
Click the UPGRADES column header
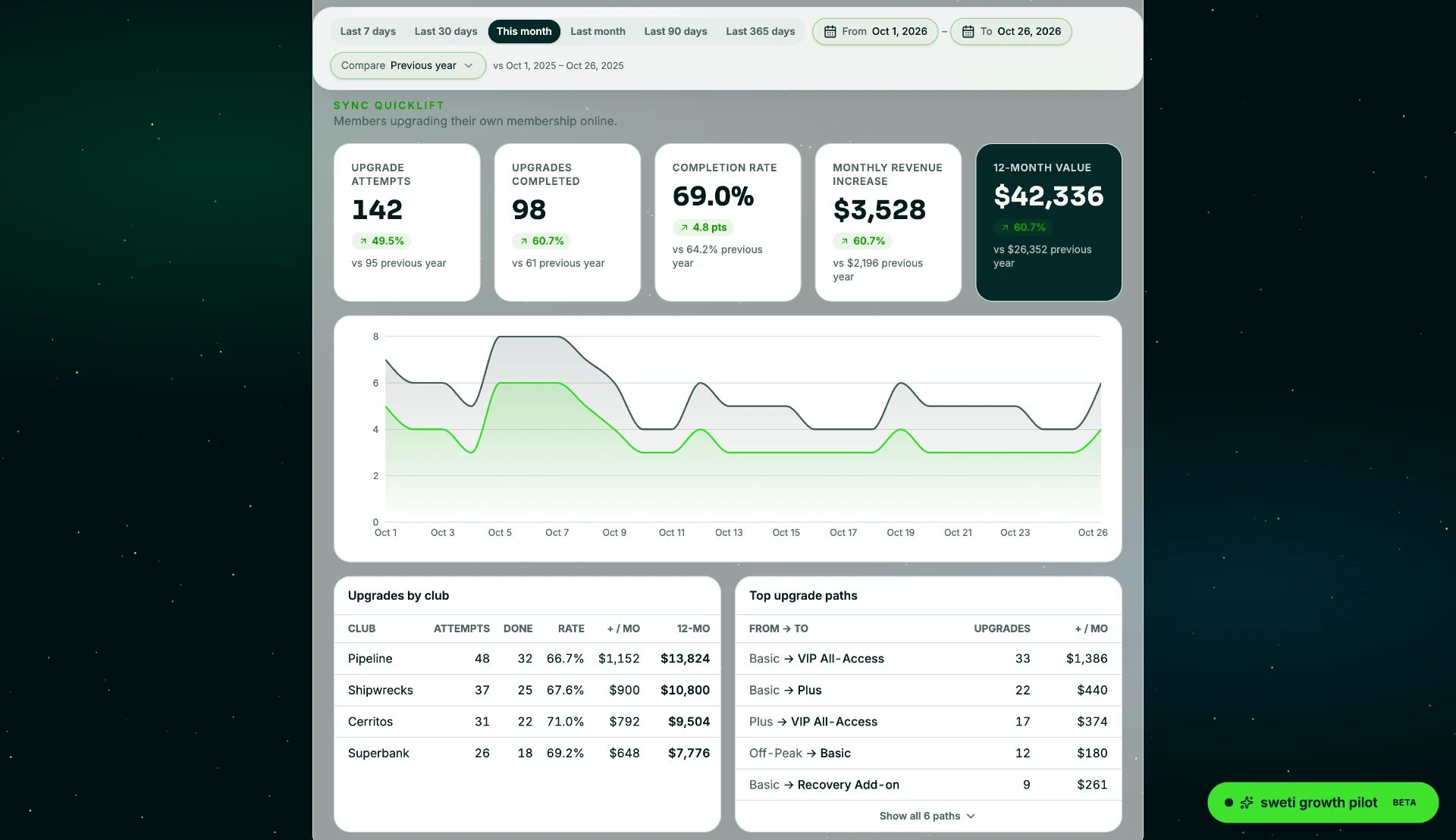[x=1002, y=628]
